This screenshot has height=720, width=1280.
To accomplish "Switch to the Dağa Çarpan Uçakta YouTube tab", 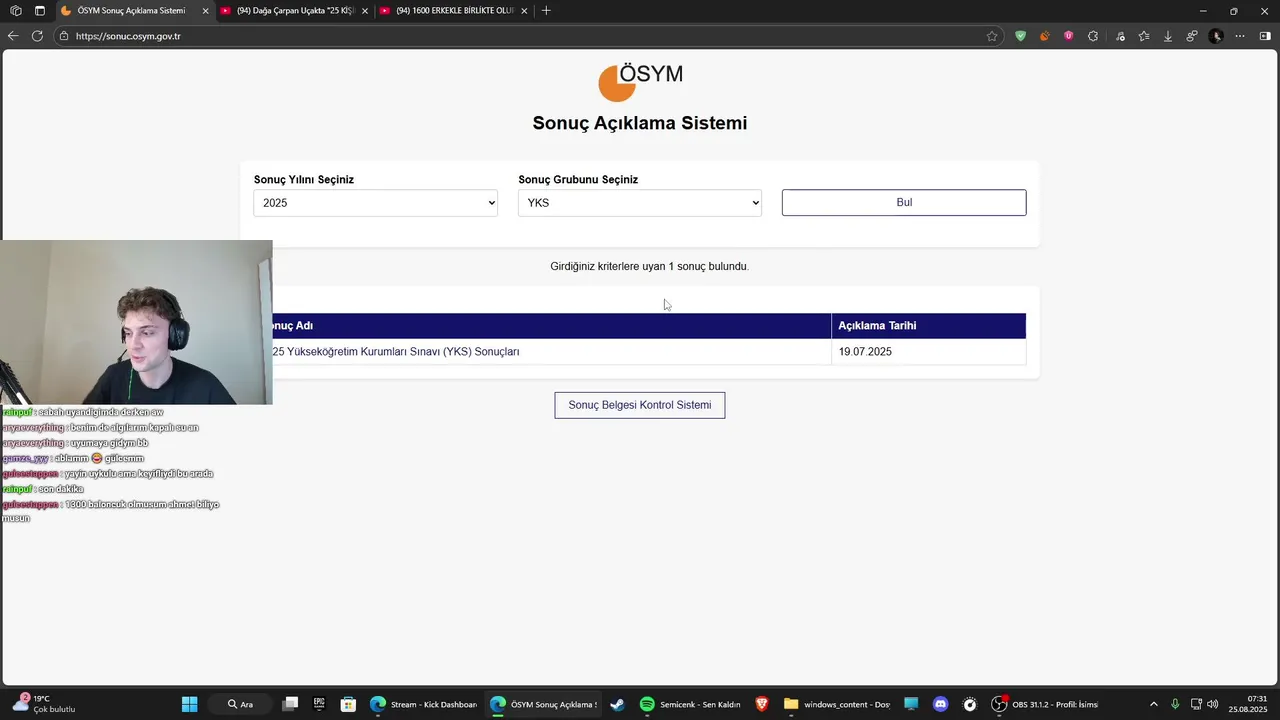I will pyautogui.click(x=295, y=11).
